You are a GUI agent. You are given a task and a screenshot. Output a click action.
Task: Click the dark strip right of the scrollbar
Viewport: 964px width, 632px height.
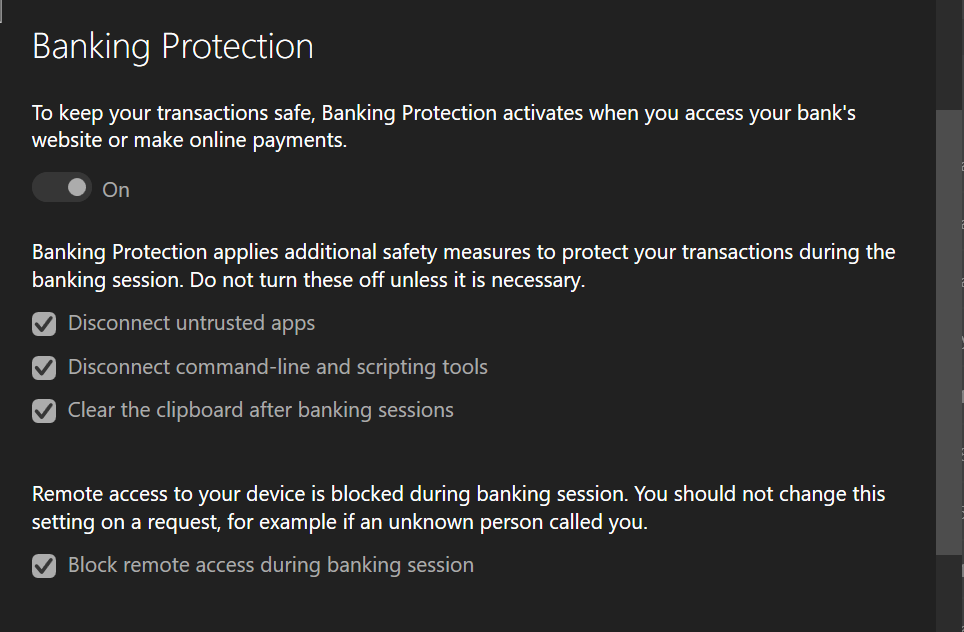point(962,316)
